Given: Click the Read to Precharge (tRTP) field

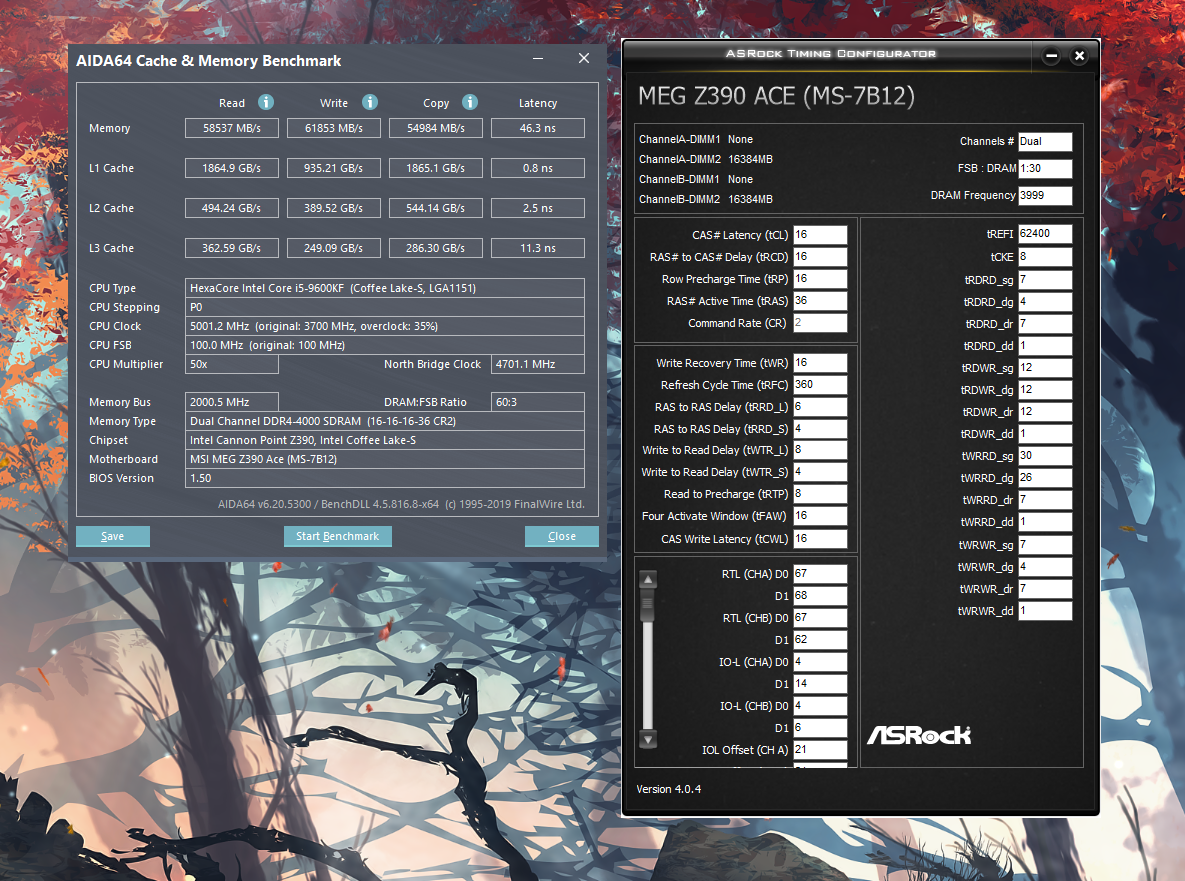Looking at the screenshot, I should (820, 494).
